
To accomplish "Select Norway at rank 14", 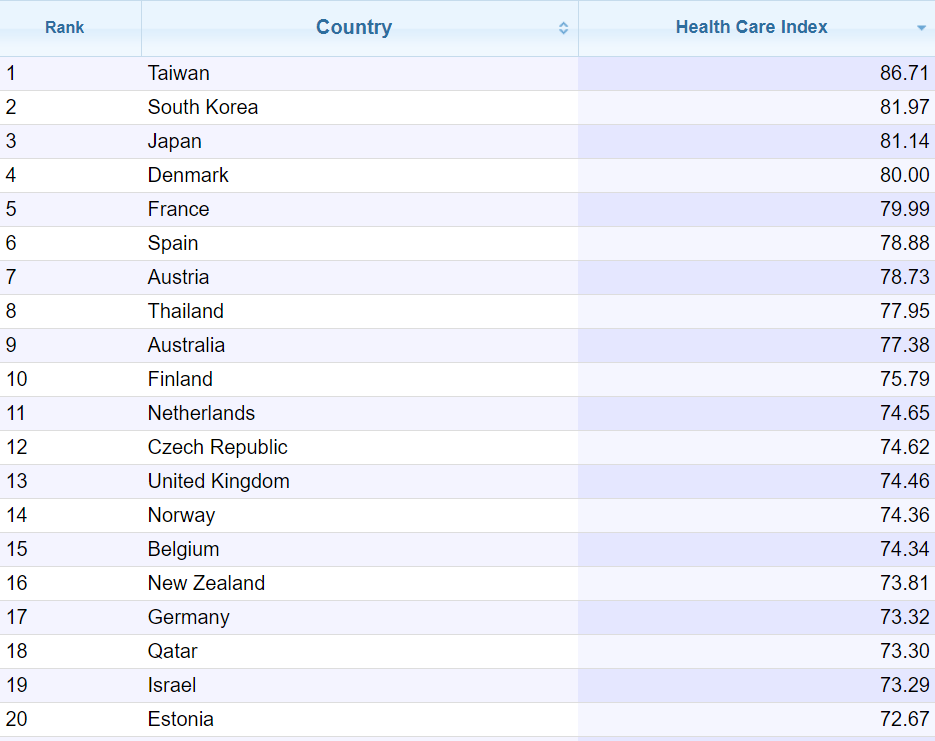I will pos(181,515).
